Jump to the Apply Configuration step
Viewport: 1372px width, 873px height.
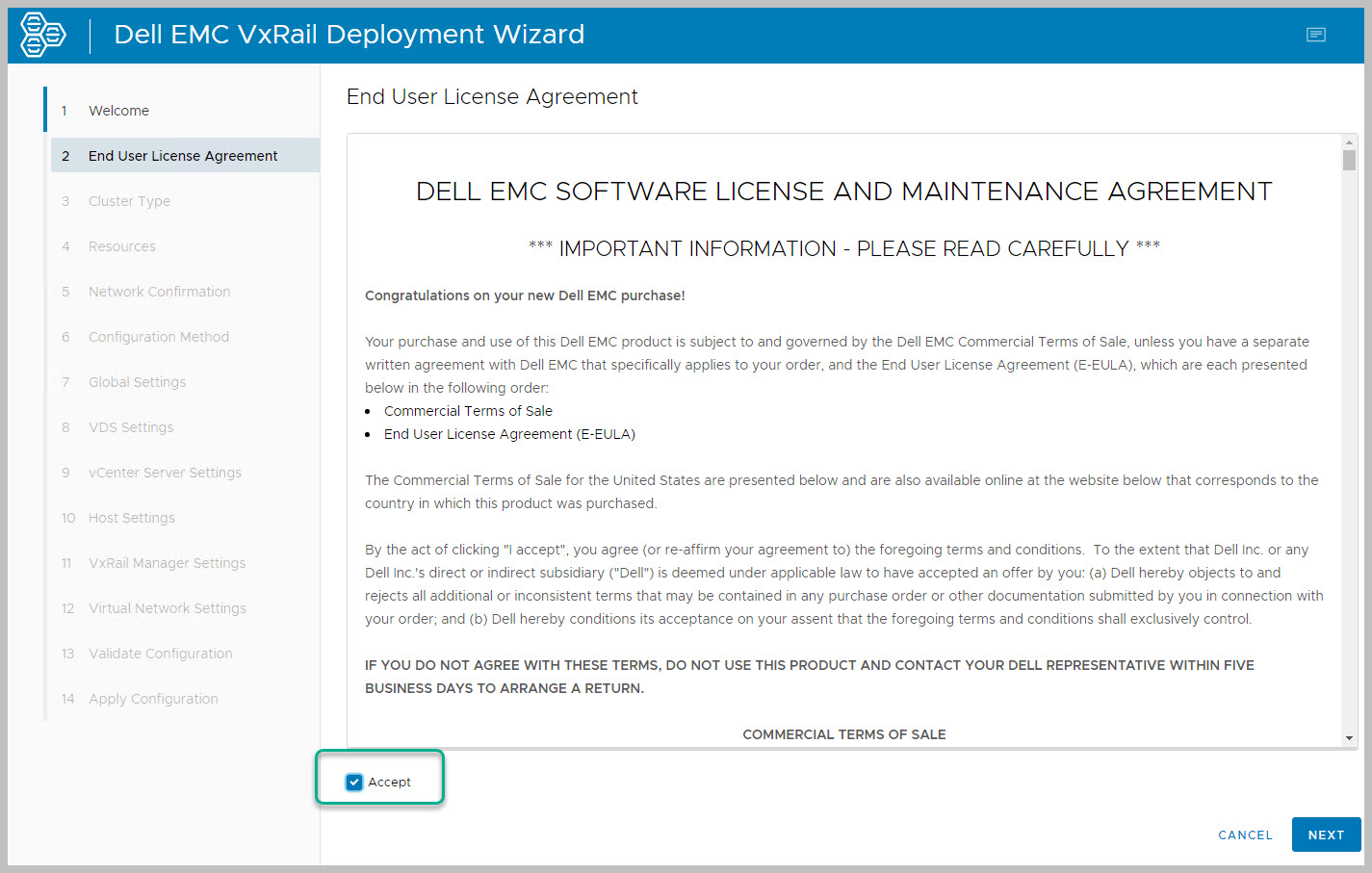tap(153, 699)
